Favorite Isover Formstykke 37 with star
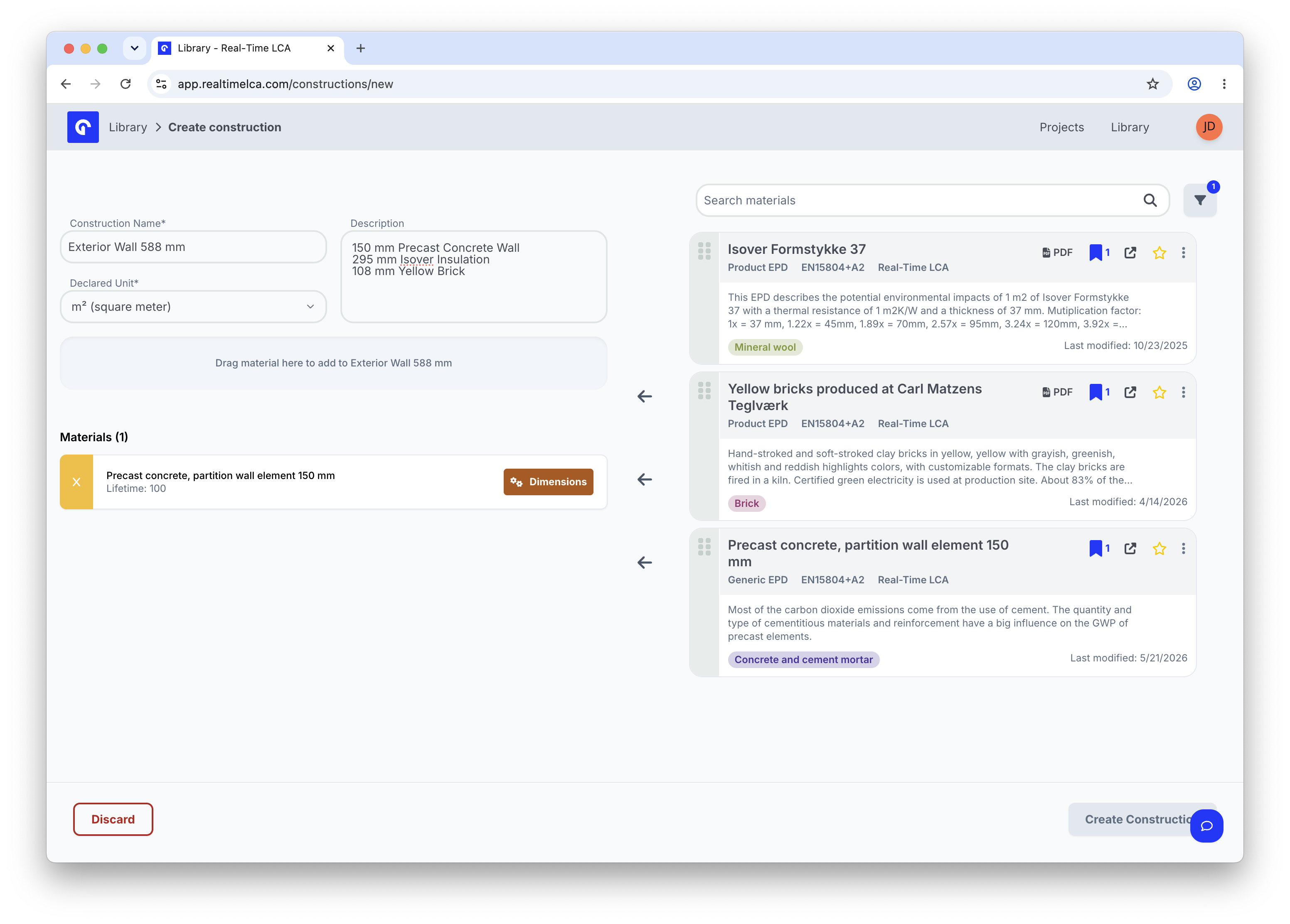 1159,253
